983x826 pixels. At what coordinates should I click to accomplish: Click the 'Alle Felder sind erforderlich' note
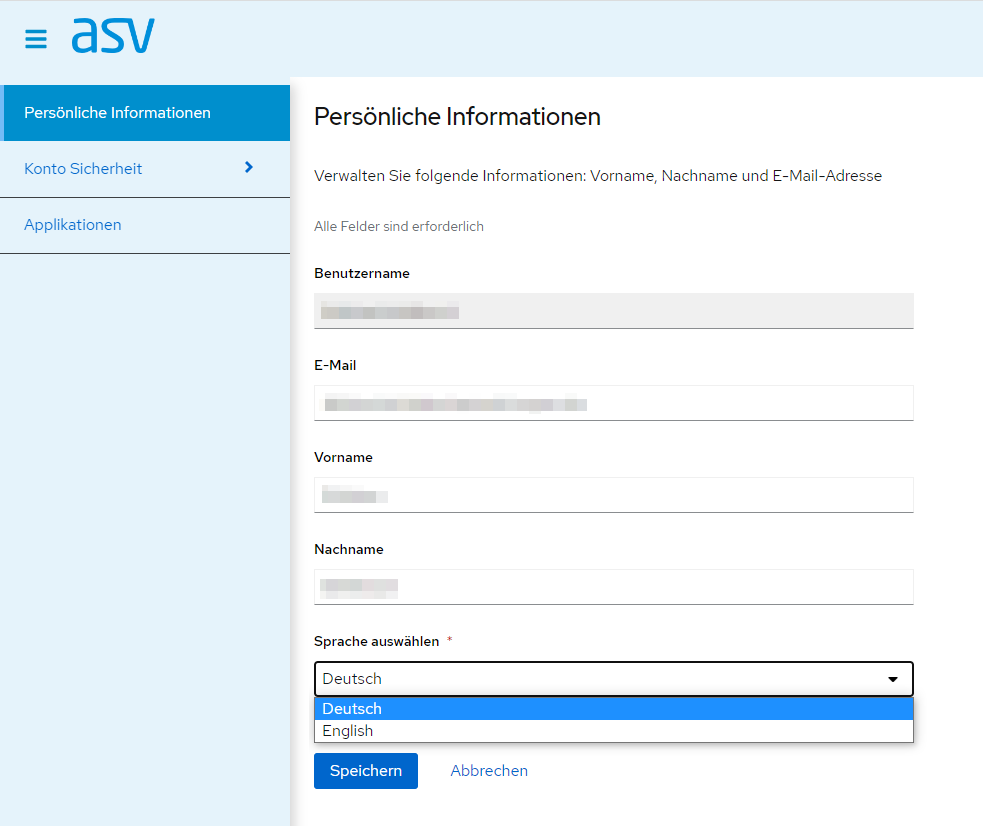399,226
